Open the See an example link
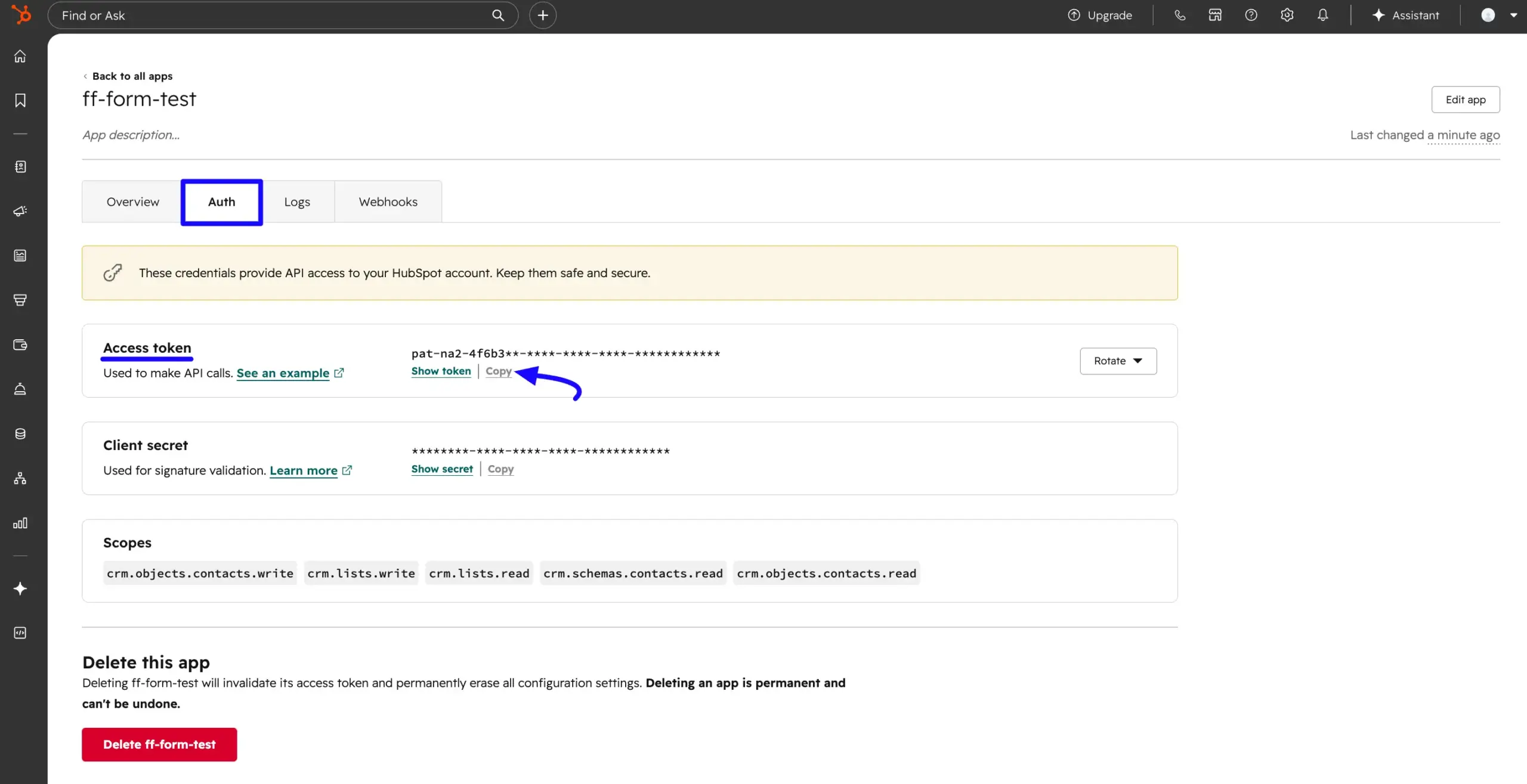The height and width of the screenshot is (784, 1527). (x=283, y=373)
